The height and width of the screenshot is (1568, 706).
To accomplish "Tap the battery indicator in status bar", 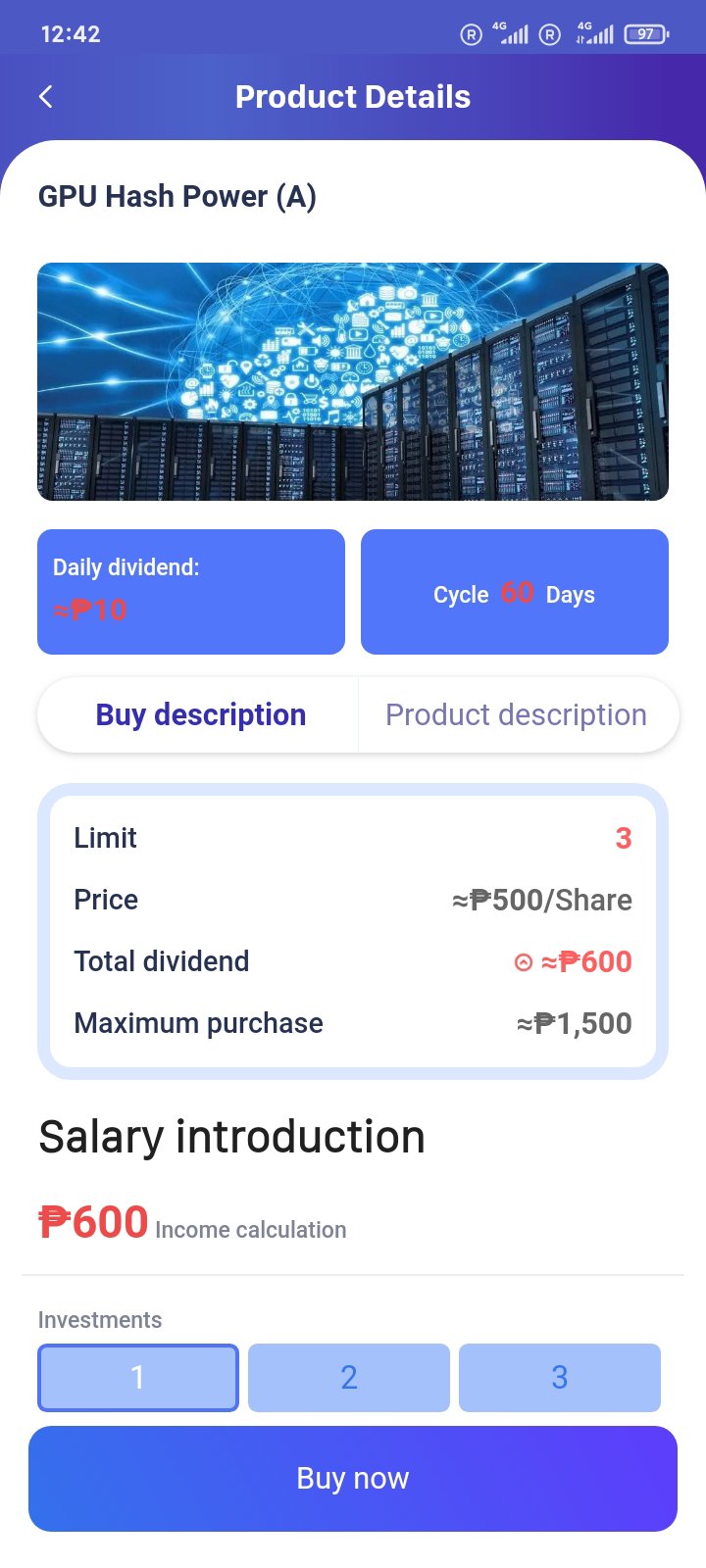I will (x=647, y=34).
